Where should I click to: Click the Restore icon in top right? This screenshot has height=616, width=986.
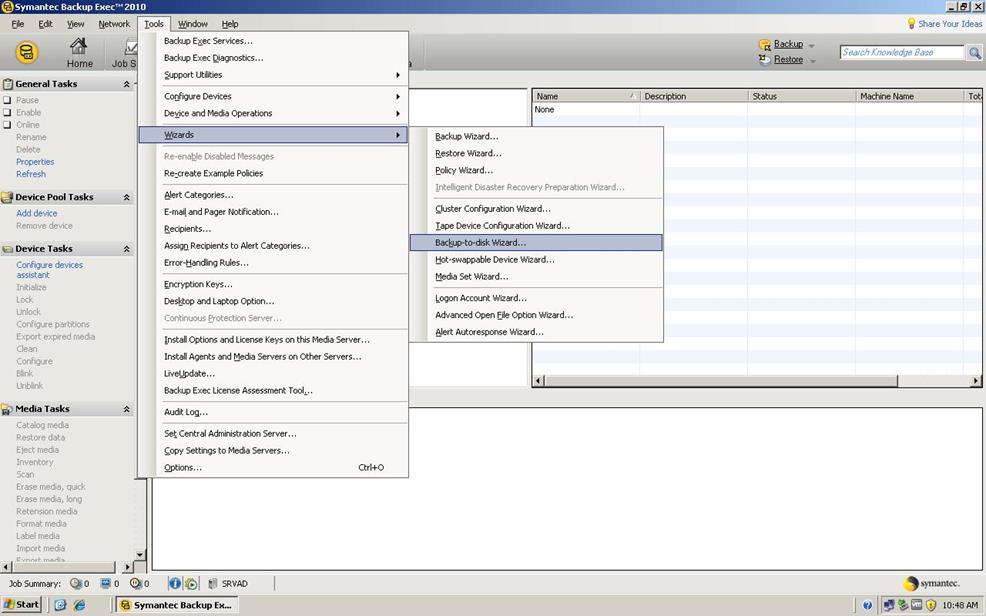point(765,60)
